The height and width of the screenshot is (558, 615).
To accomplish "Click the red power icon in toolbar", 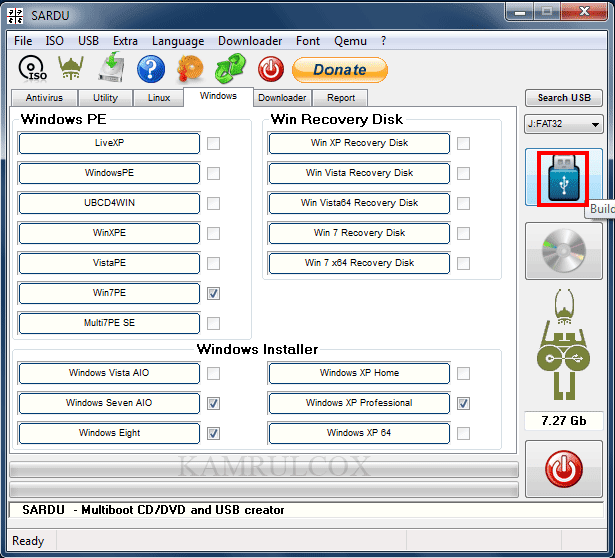I will pos(271,69).
